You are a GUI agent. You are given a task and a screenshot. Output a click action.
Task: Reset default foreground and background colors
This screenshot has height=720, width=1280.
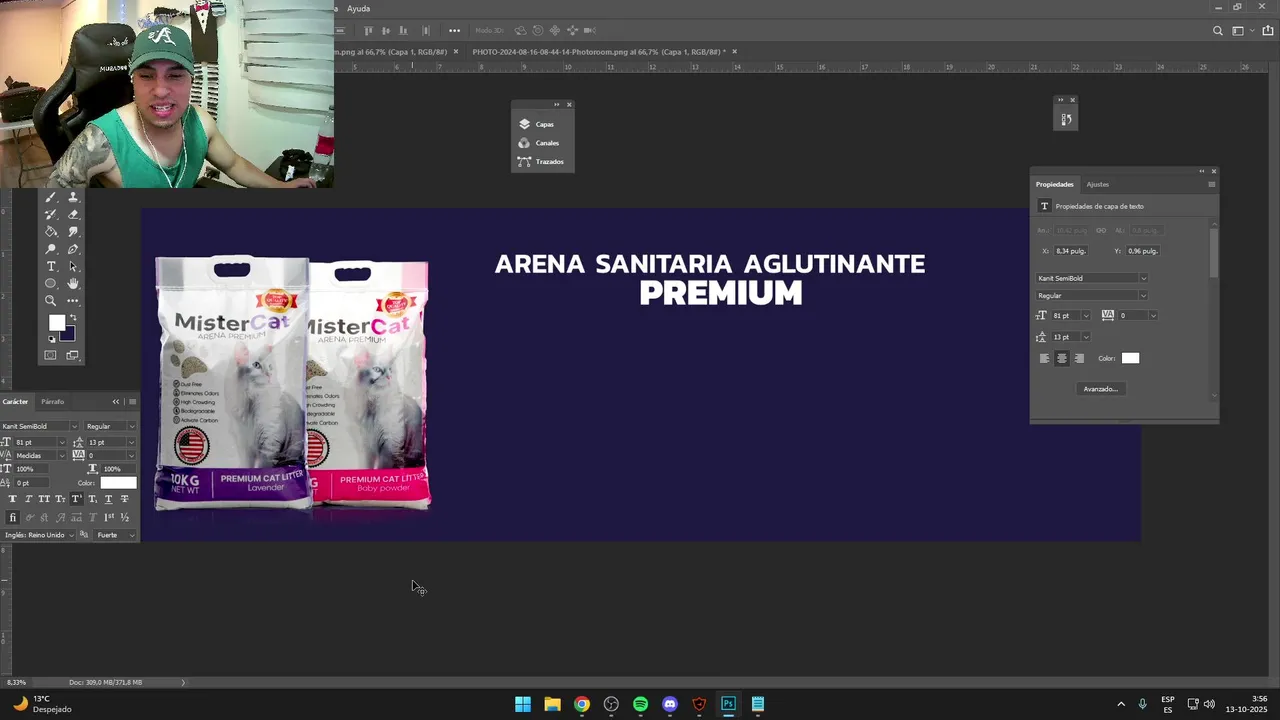pyautogui.click(x=52, y=339)
